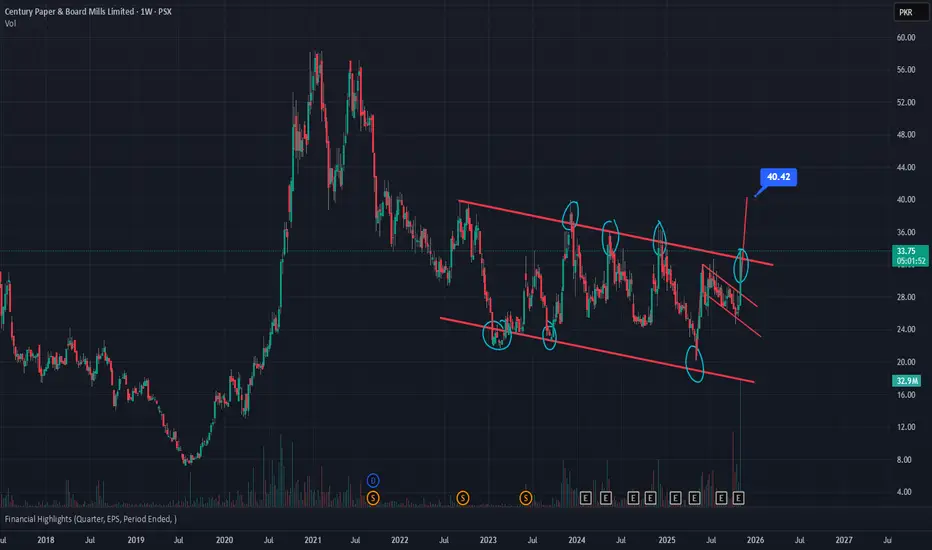Select the 40.42 price target callout
Image resolution: width=932 pixels, height=550 pixels.
[x=778, y=177]
